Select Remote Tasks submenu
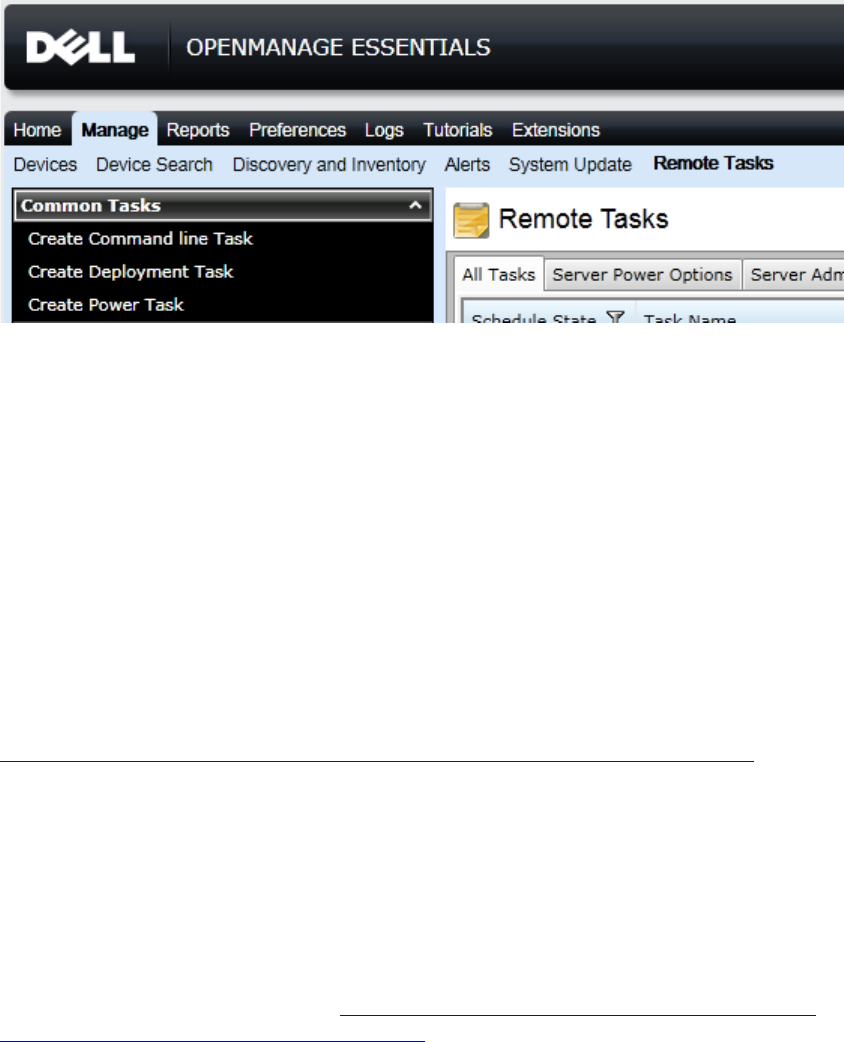 [x=713, y=163]
